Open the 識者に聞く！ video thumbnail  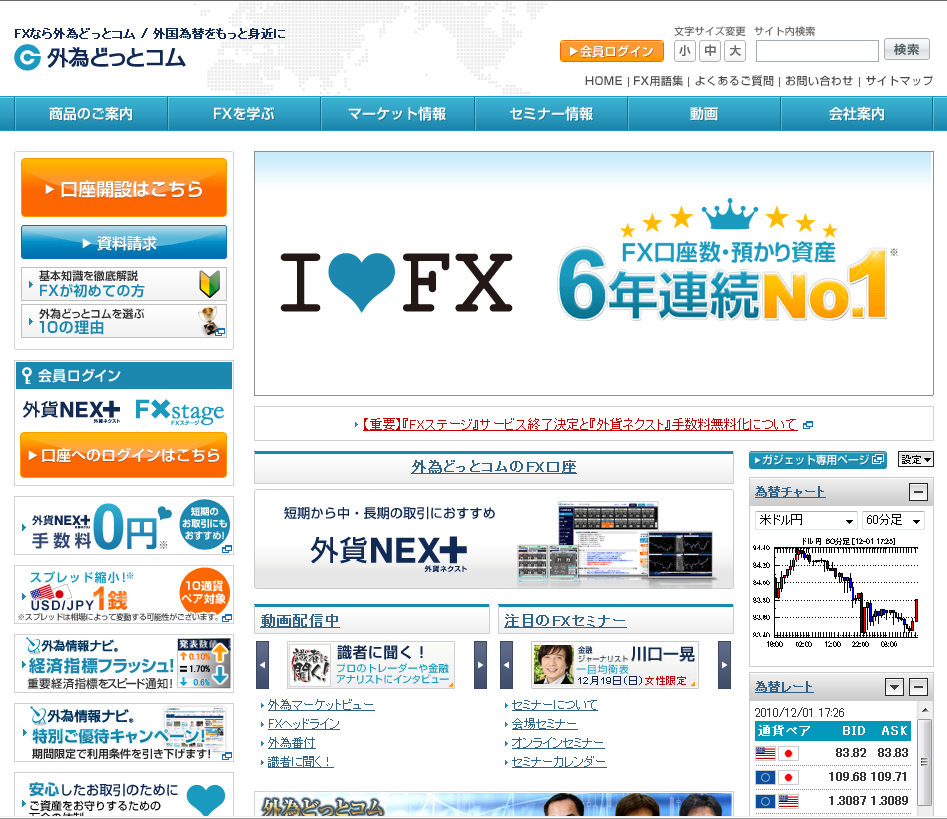pos(371,665)
